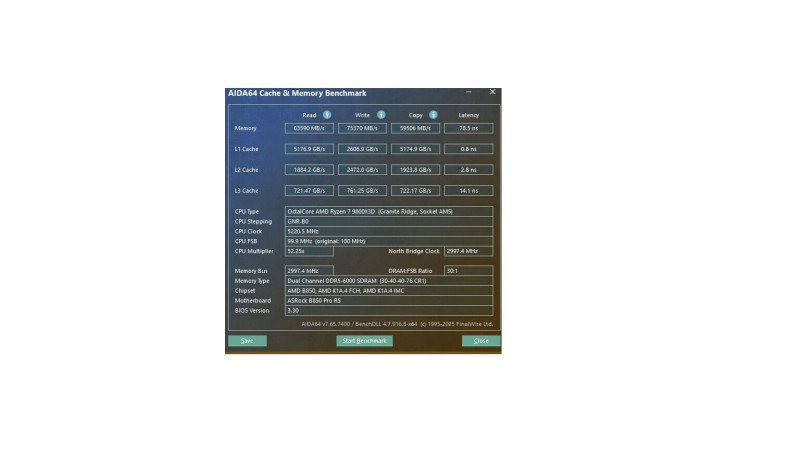Select L2 Cache copy 1923.8 GB/s
The image size is (800, 450).
coord(415,170)
